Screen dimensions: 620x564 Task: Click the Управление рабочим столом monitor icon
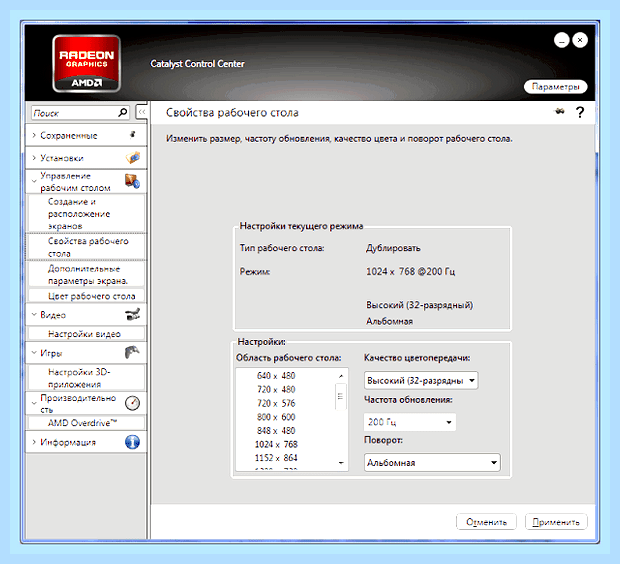pos(132,181)
